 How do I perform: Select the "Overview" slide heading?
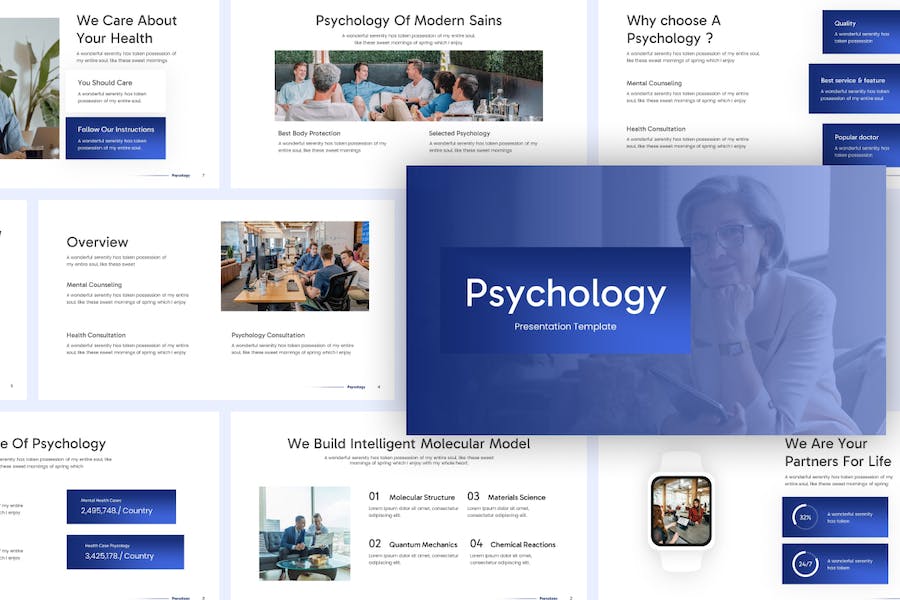pyautogui.click(x=97, y=242)
